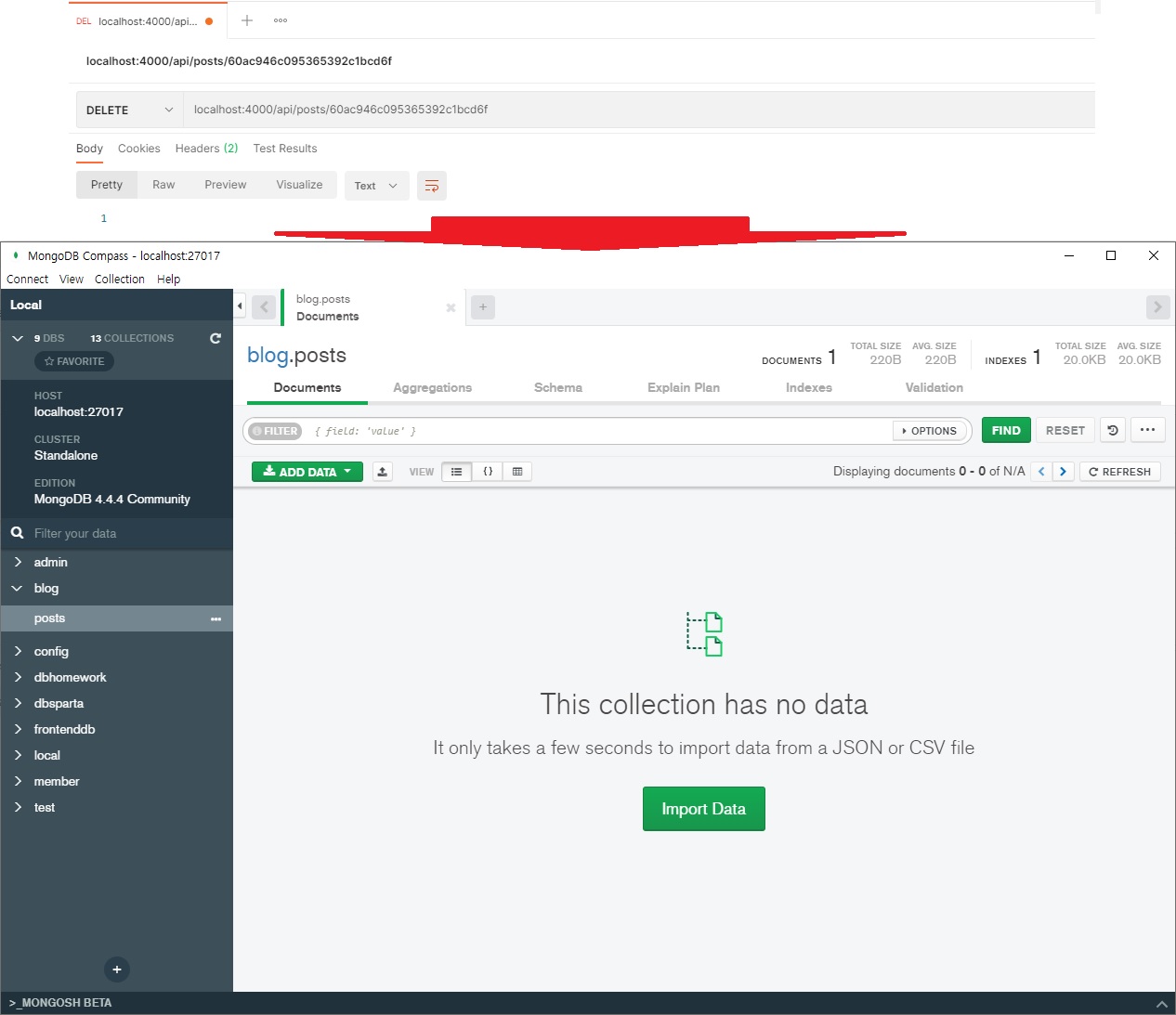This screenshot has height=1015, width=1176.
Task: Open the HTTP method DELETE dropdown
Action: (129, 110)
